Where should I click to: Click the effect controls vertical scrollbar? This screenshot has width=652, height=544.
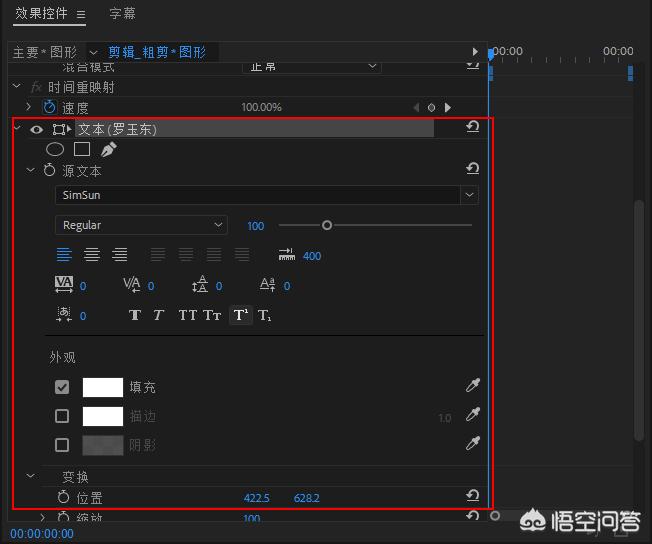point(639,320)
